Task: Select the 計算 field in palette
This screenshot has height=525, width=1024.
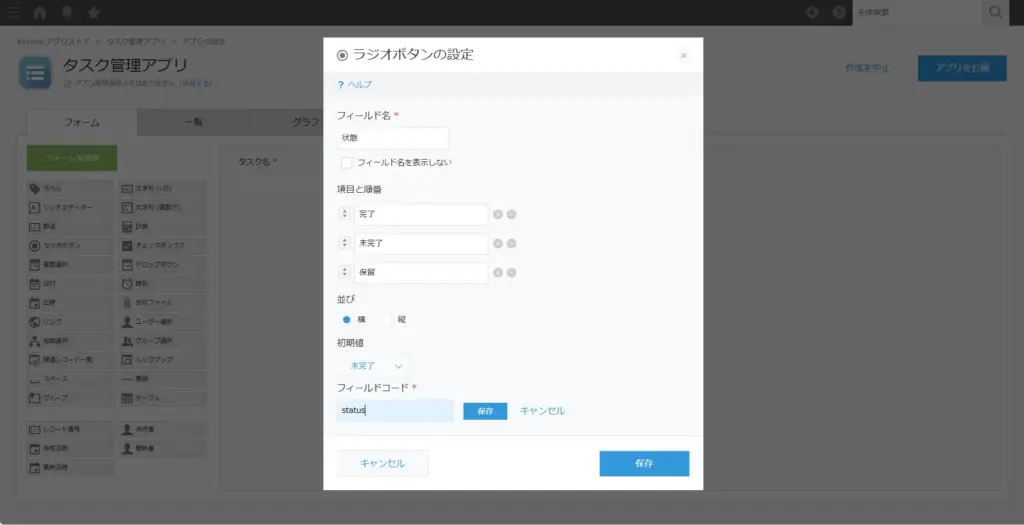Action: pyautogui.click(x=163, y=227)
